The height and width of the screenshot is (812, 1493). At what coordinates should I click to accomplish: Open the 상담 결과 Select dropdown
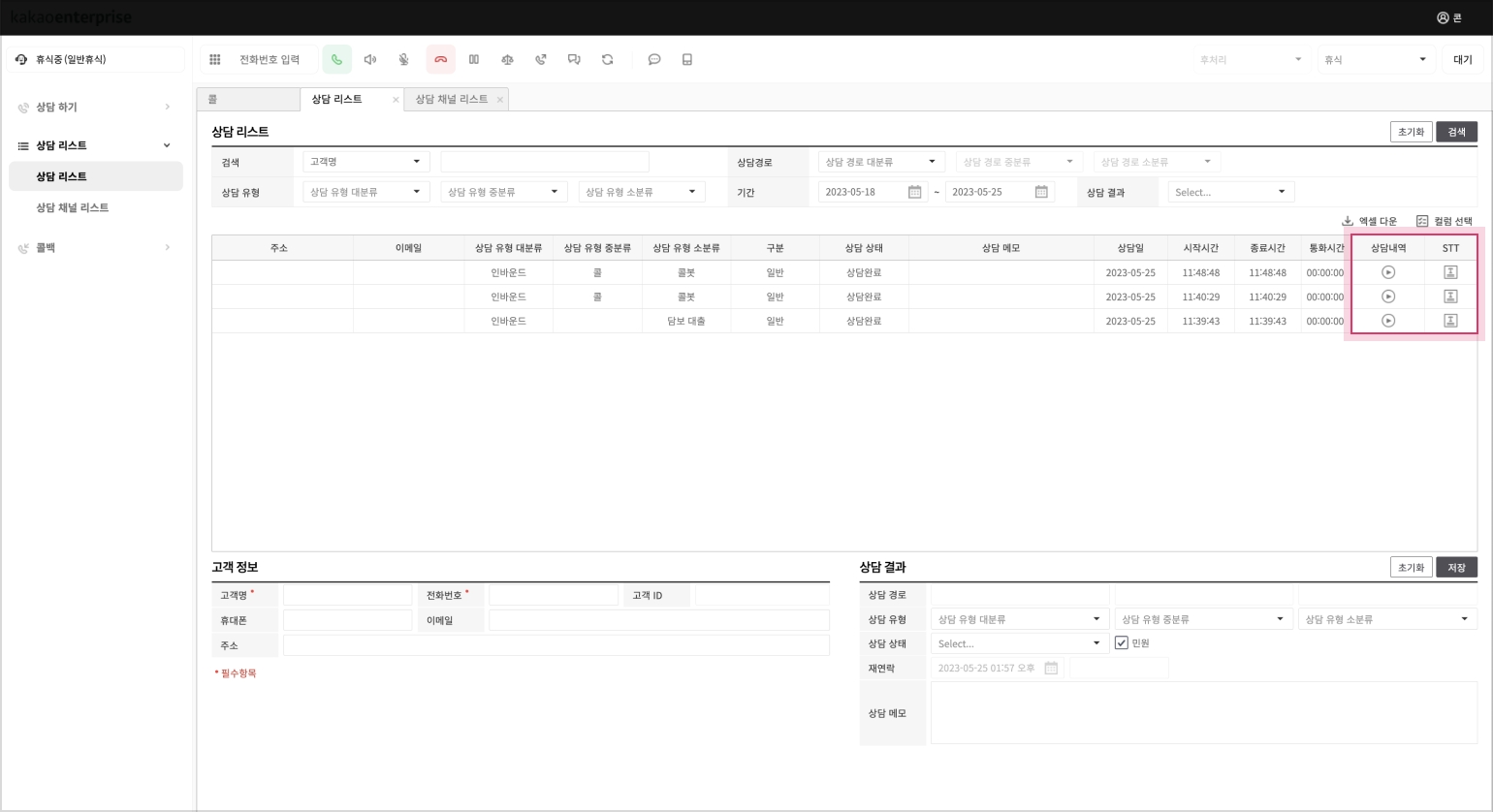coord(1230,192)
